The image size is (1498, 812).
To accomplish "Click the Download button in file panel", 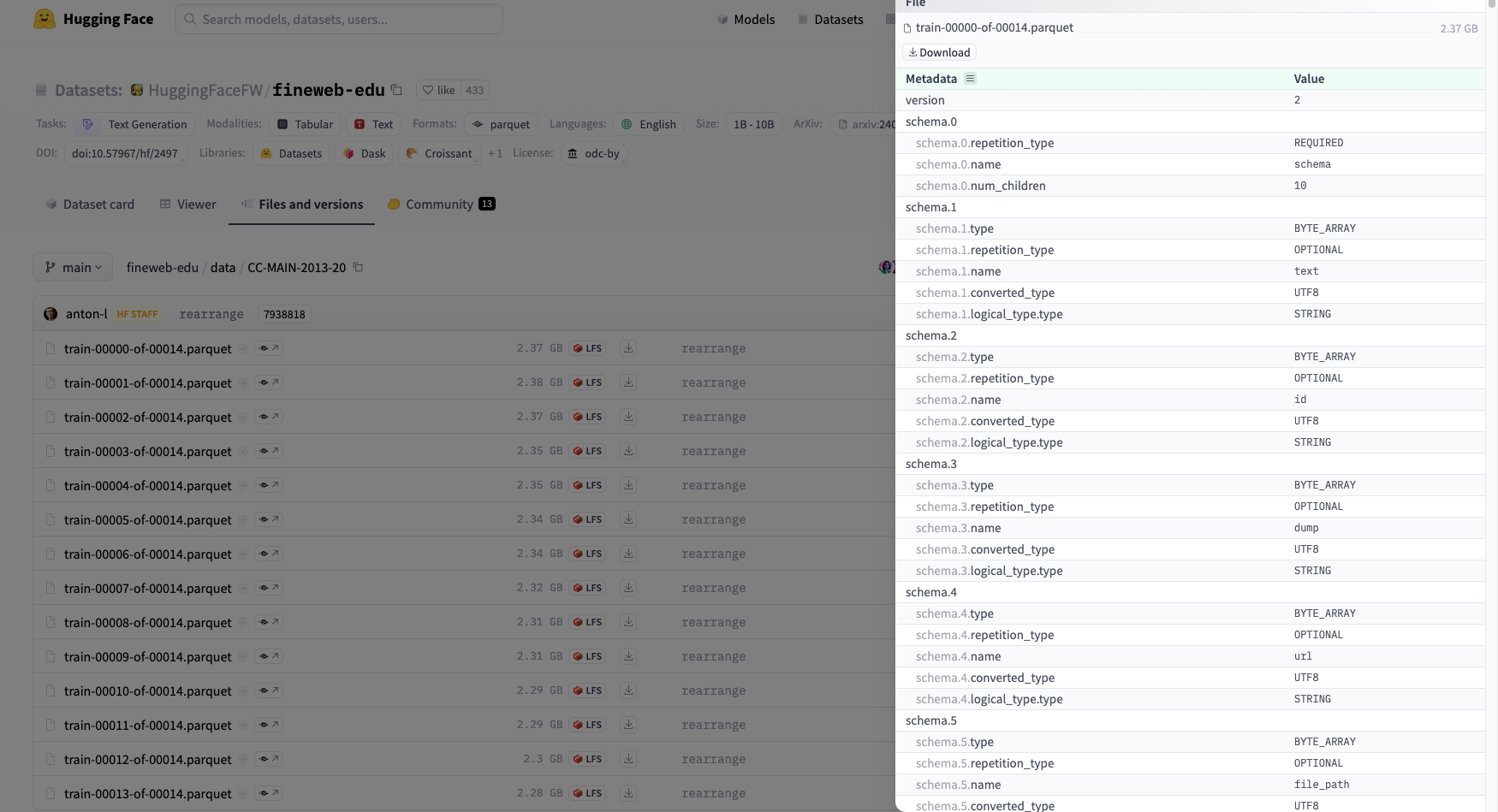I will 939,53.
